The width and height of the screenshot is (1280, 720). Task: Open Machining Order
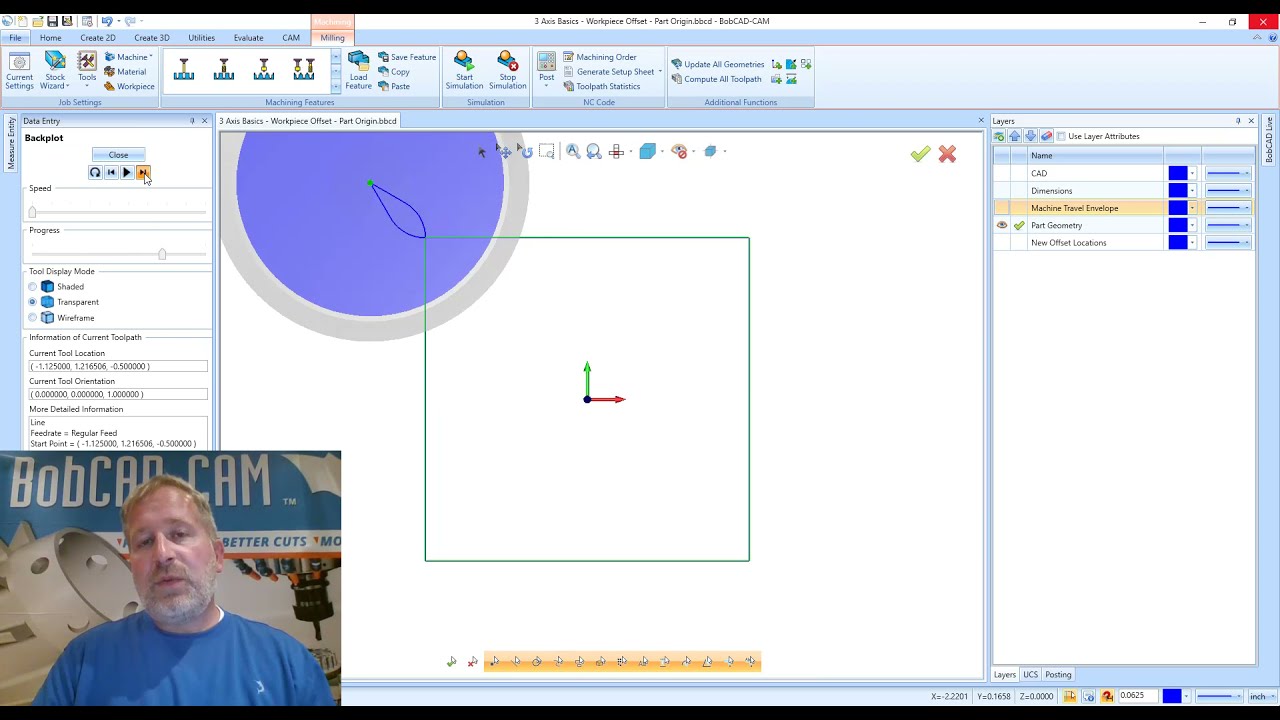point(600,57)
